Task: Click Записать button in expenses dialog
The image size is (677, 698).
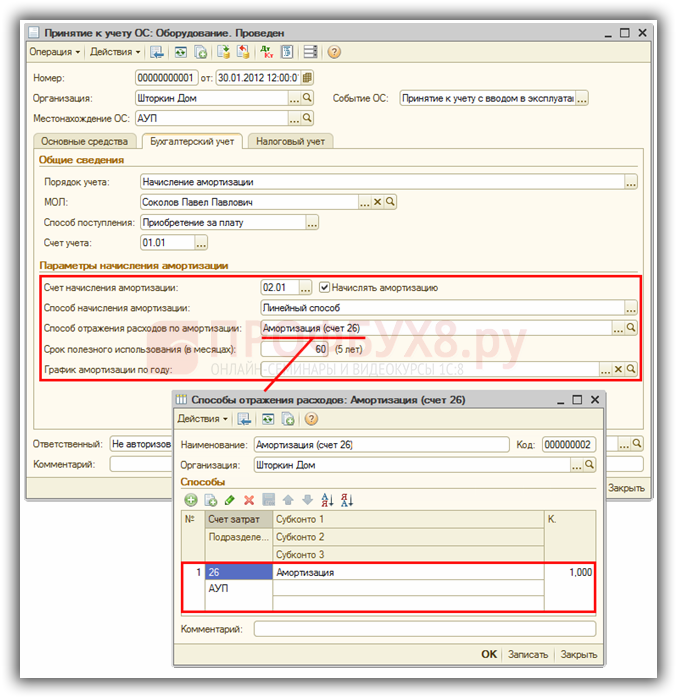Action: (x=528, y=654)
